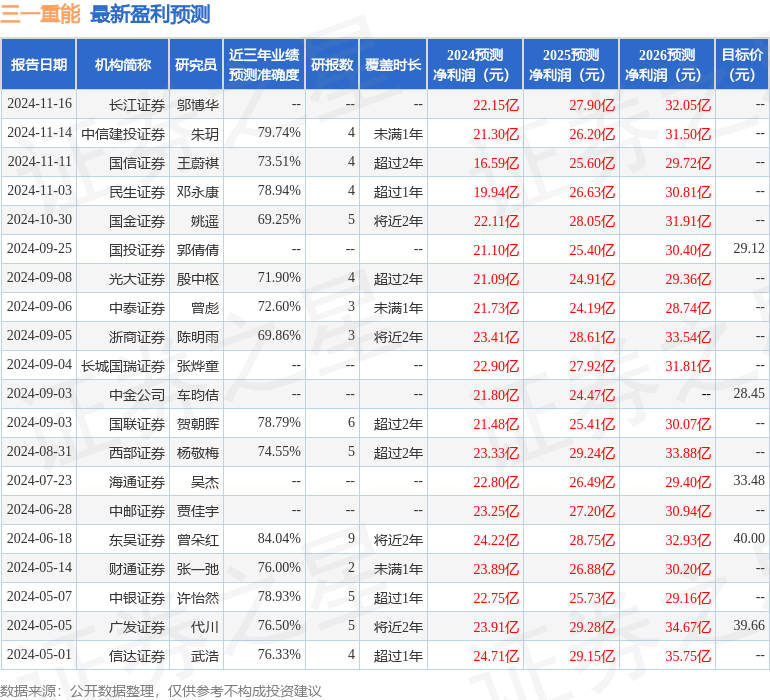Open 中信建投证券 institution entry
Viewport: 770px width, 700px height.
123,134
